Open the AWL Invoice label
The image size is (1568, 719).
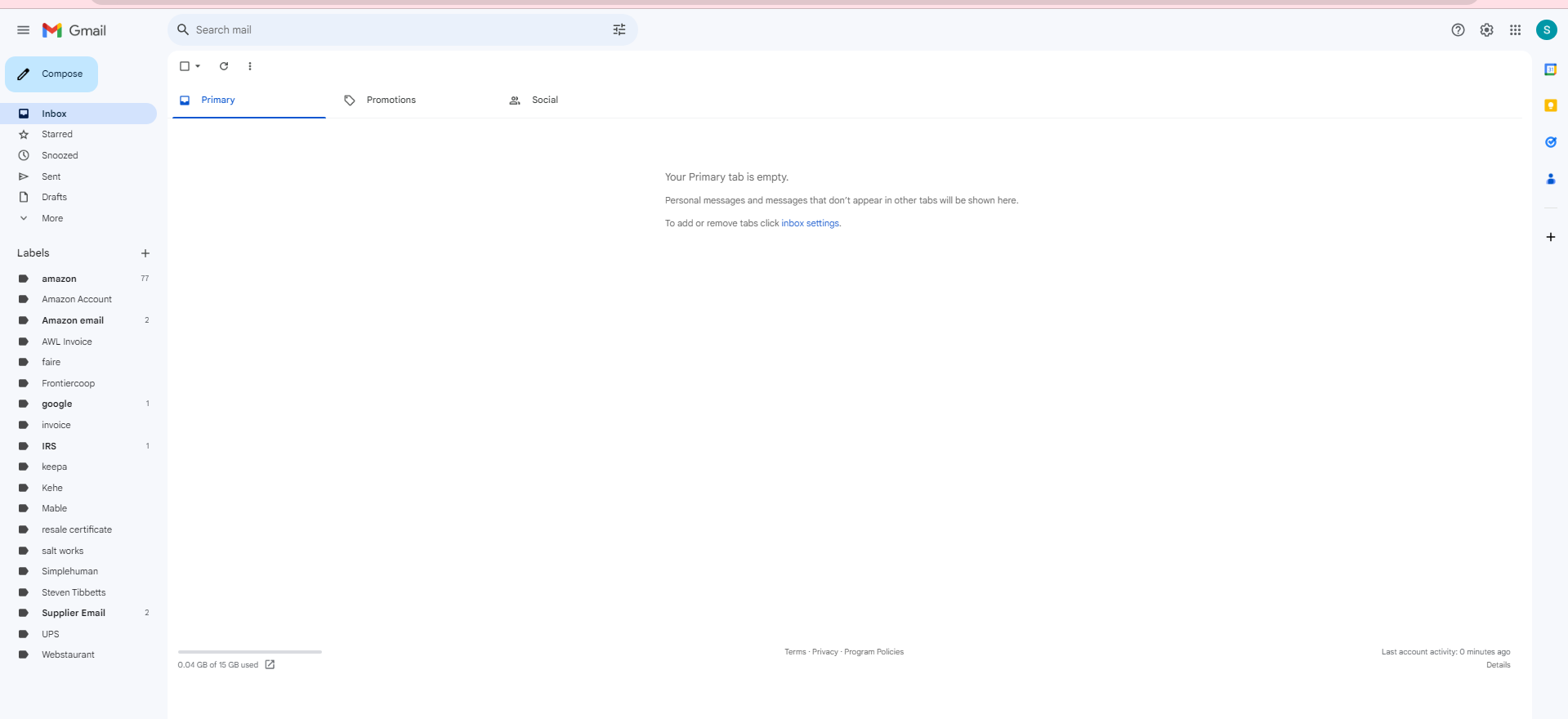tap(78, 342)
